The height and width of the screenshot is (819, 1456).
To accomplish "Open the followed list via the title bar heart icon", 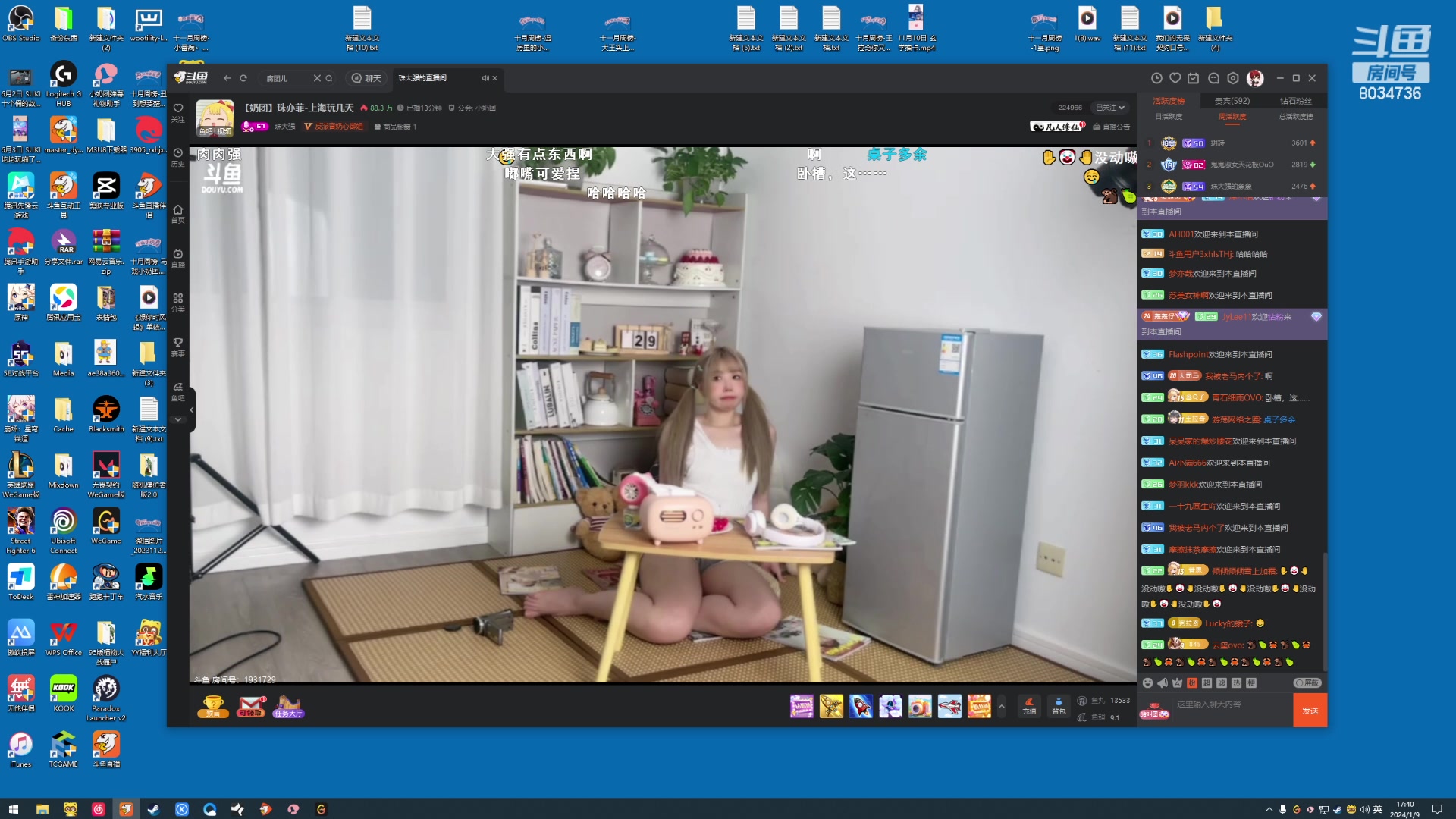I will point(1175,78).
